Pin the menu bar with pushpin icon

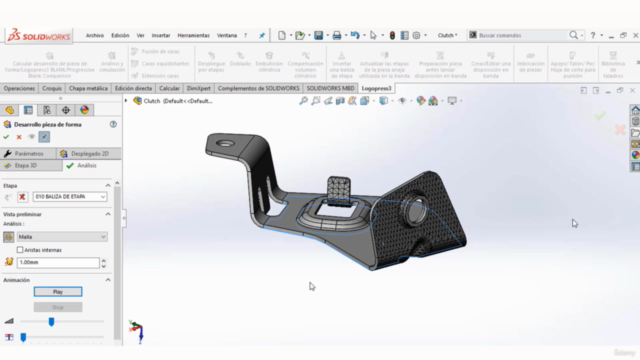coord(262,36)
